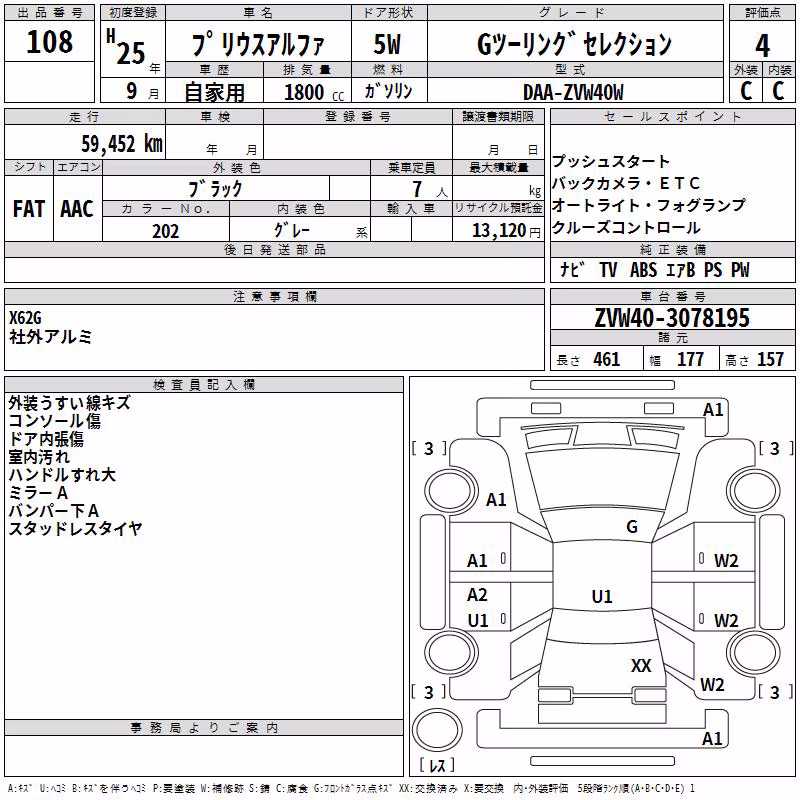Viewport: 800px width, 800px height.
Task: Select the exterior grade C under 外装
Action: pyautogui.click(x=746, y=91)
